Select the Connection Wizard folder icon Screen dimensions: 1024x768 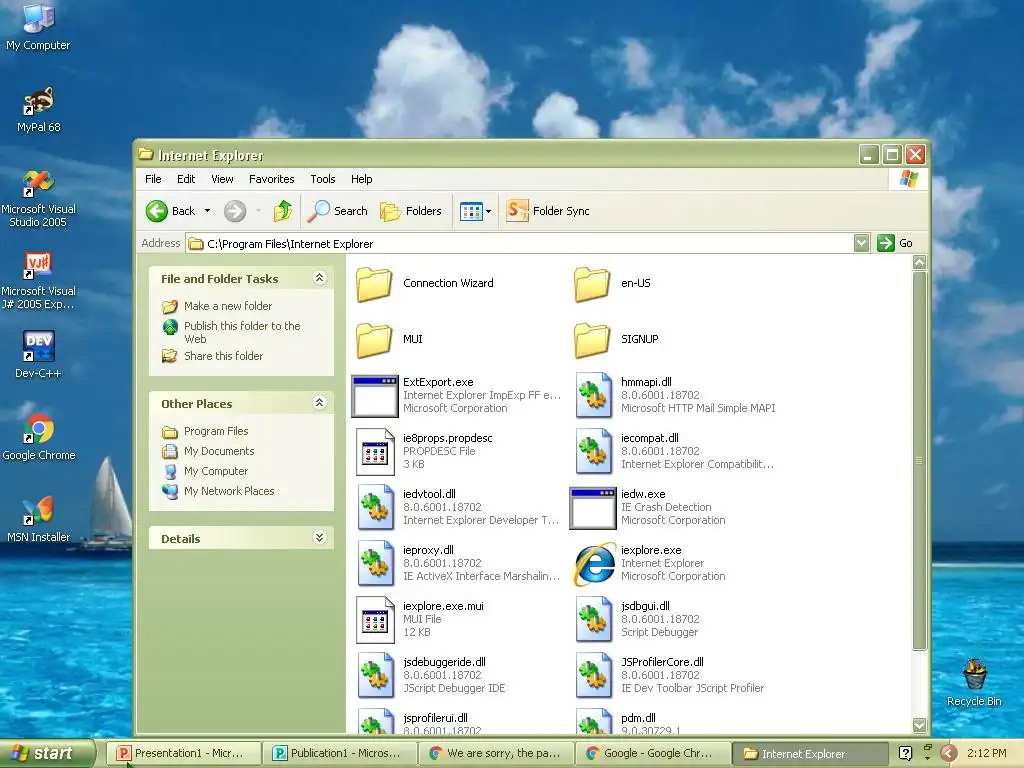click(x=374, y=283)
